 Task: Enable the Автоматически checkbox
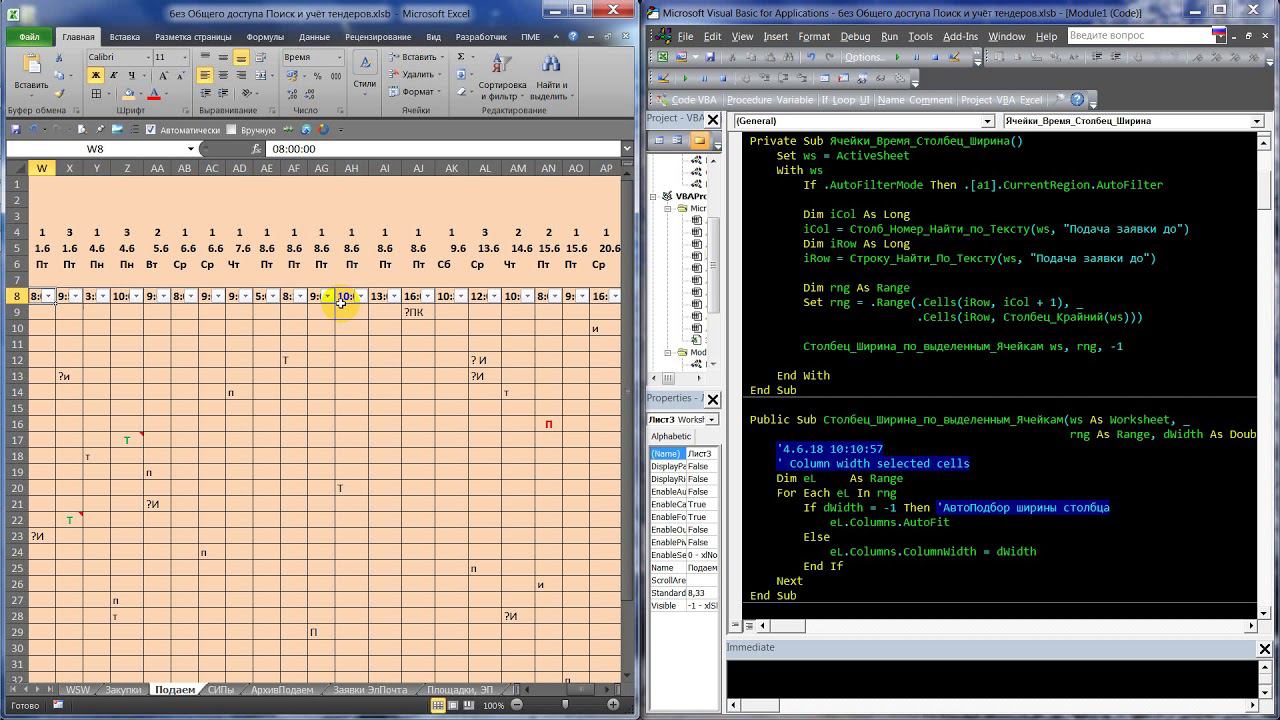(x=151, y=130)
